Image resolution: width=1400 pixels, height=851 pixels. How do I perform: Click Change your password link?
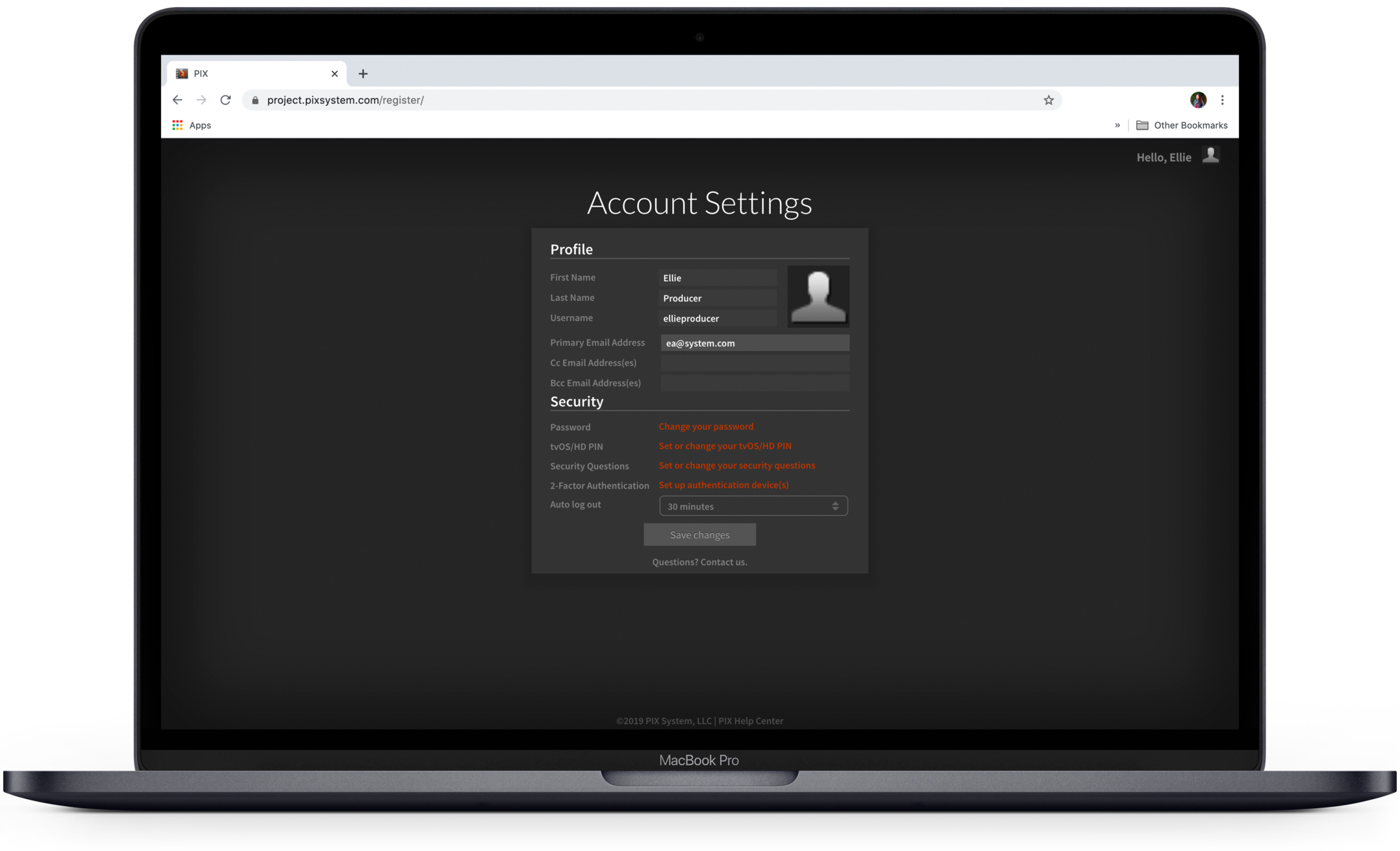click(706, 427)
